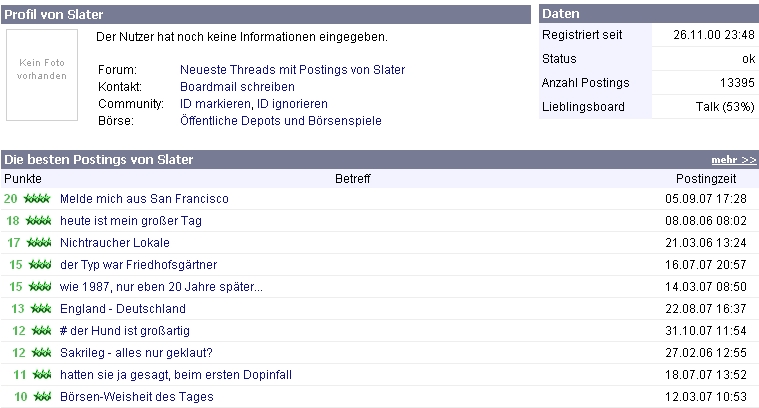Click the 'Betreff' column header
Screen dimensions: 759x408
353,178
